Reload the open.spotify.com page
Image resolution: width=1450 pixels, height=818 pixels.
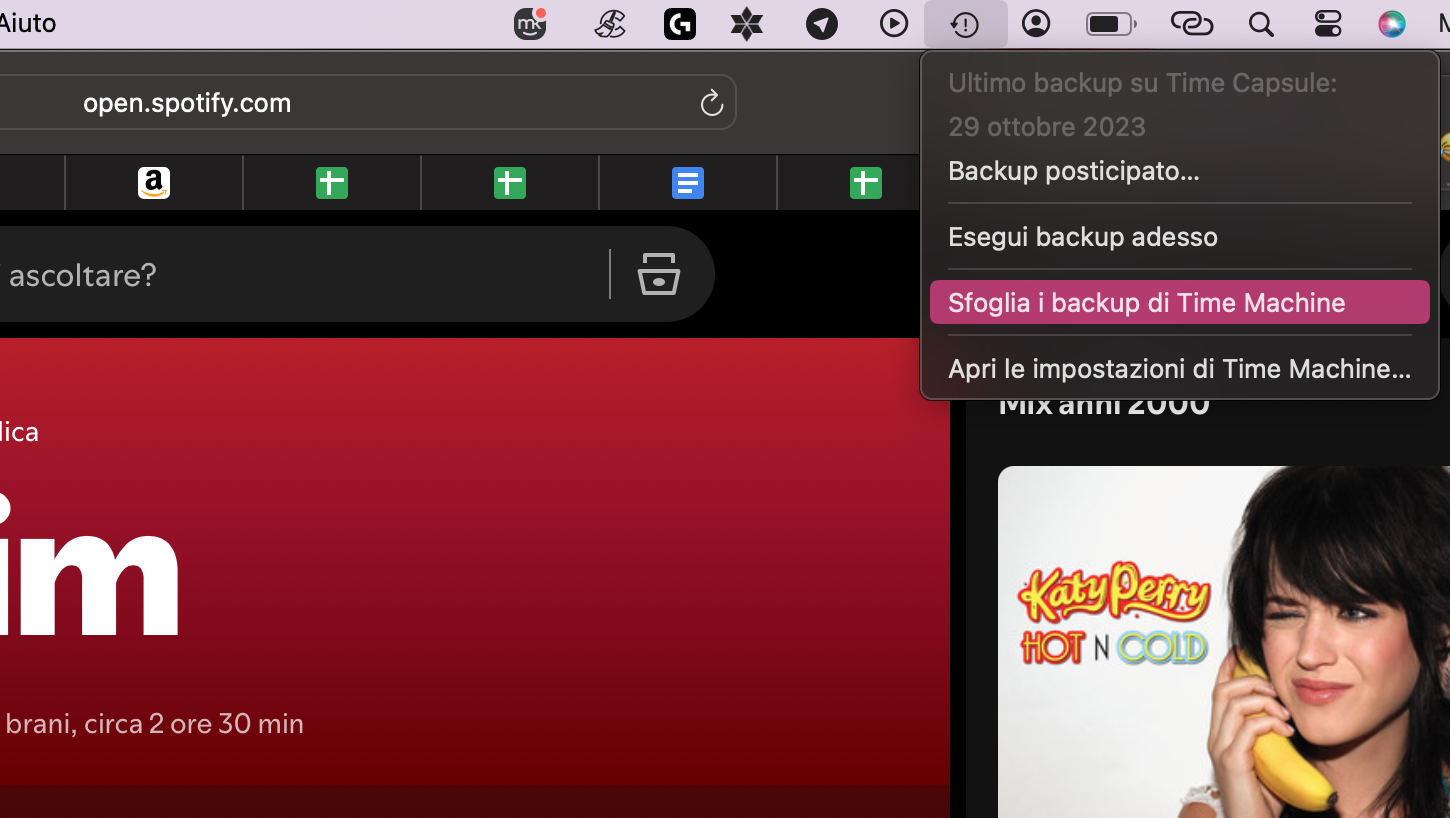711,102
